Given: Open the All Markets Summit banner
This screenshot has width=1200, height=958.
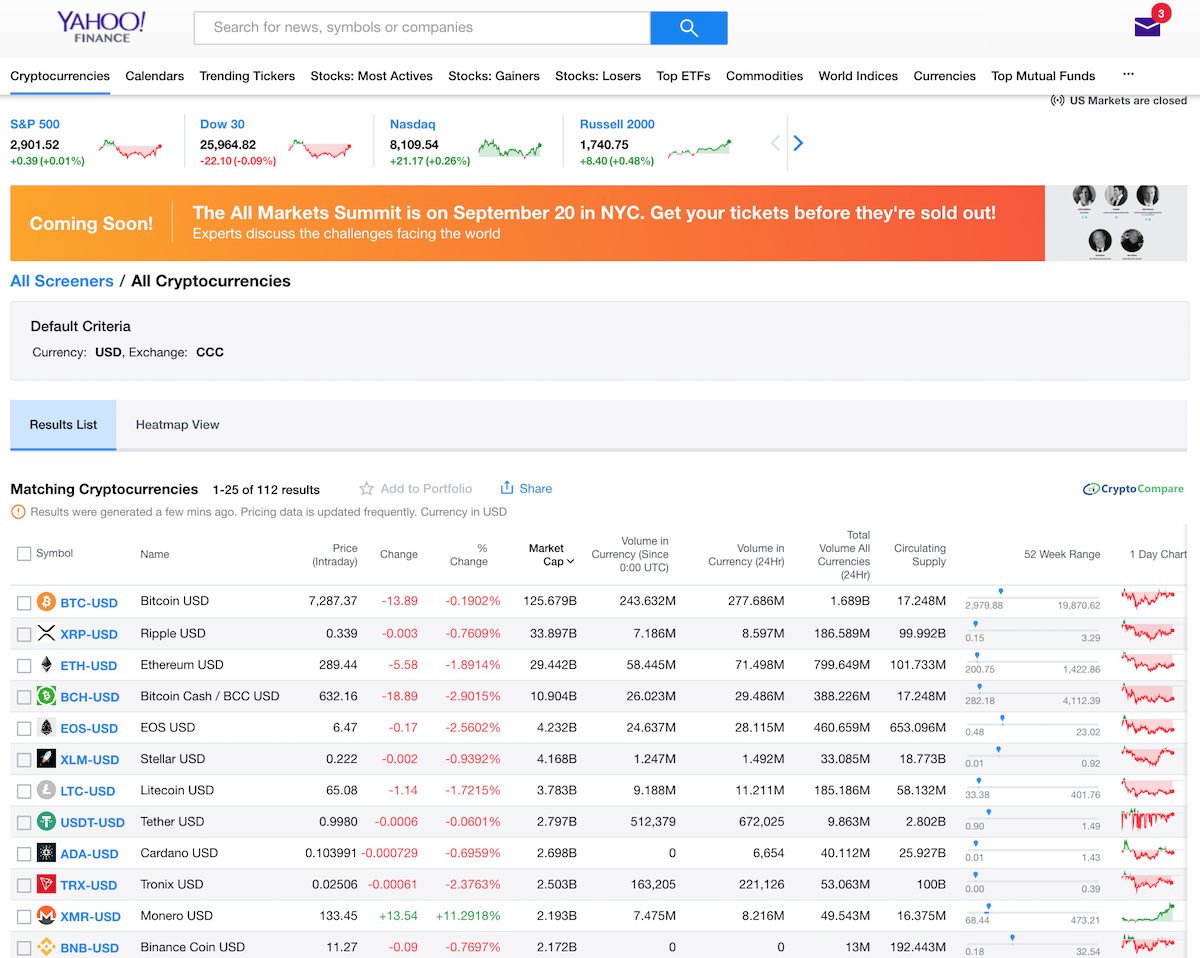Looking at the screenshot, I should [598, 223].
